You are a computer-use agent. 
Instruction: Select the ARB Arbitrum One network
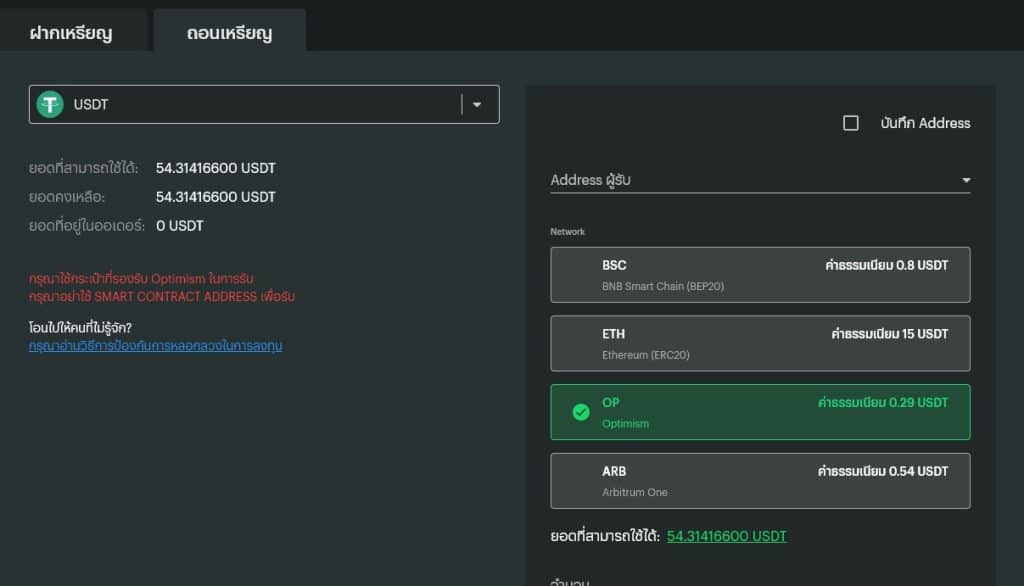pyautogui.click(x=760, y=481)
